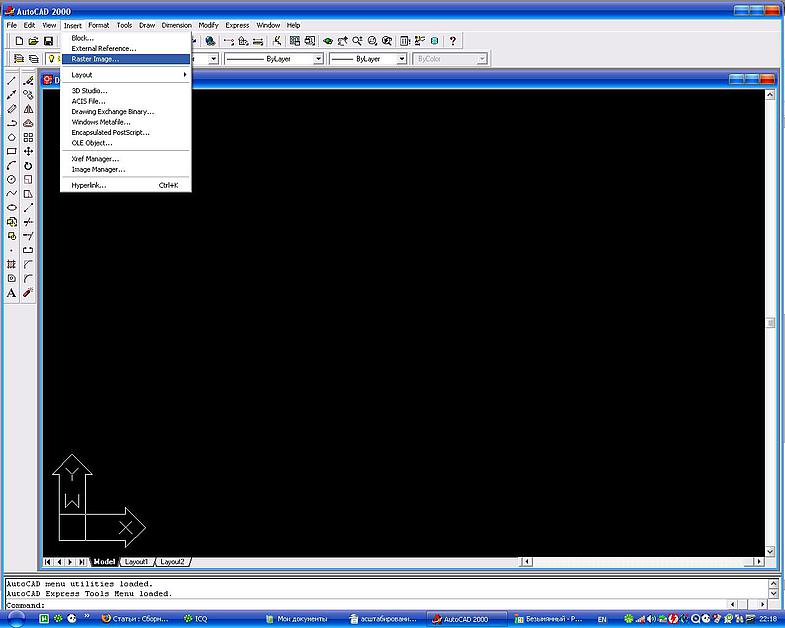This screenshot has height=628, width=785.
Task: Select the Move modify tool
Action: pos(29,151)
